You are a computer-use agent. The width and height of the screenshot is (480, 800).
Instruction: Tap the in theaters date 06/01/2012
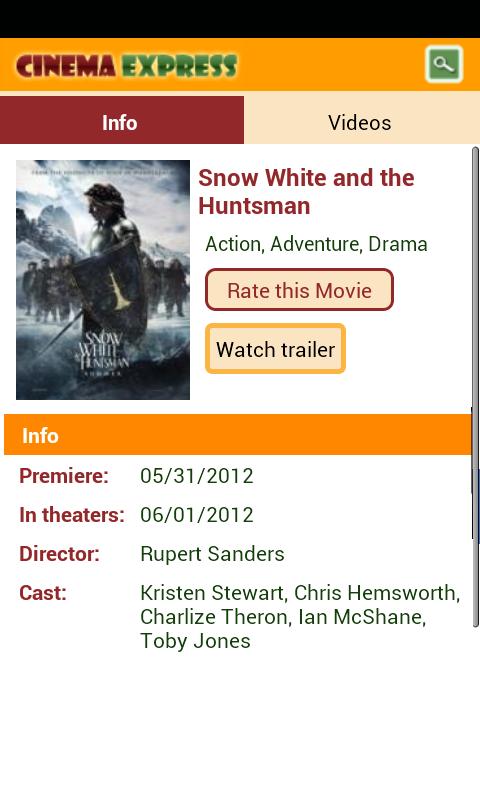[x=197, y=515]
